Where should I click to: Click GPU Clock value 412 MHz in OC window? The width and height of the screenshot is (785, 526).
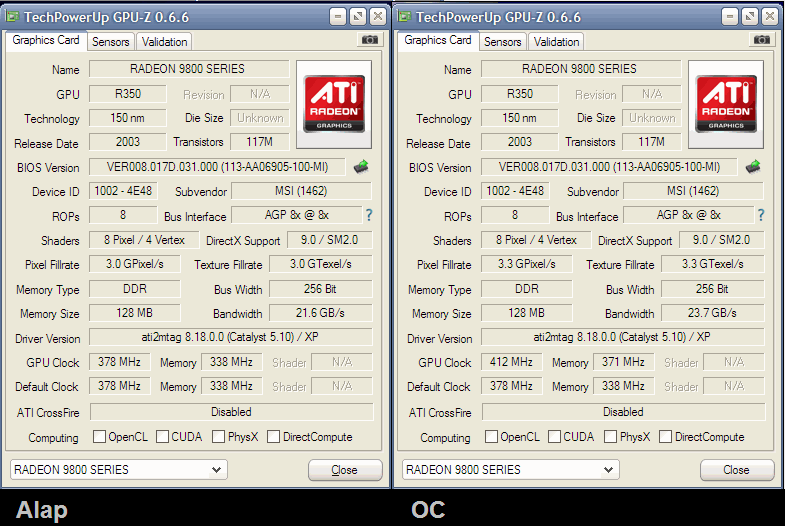[511, 361]
